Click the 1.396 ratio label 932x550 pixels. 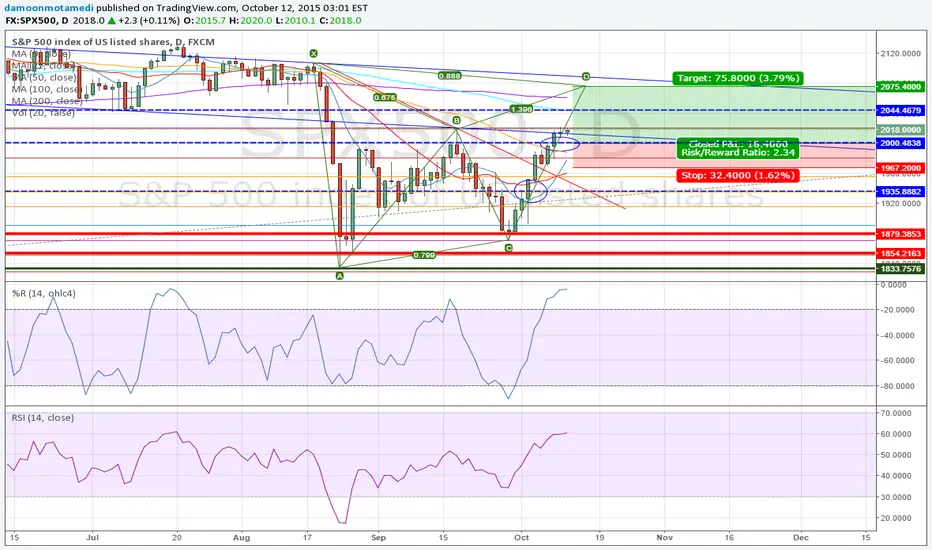[x=521, y=109]
